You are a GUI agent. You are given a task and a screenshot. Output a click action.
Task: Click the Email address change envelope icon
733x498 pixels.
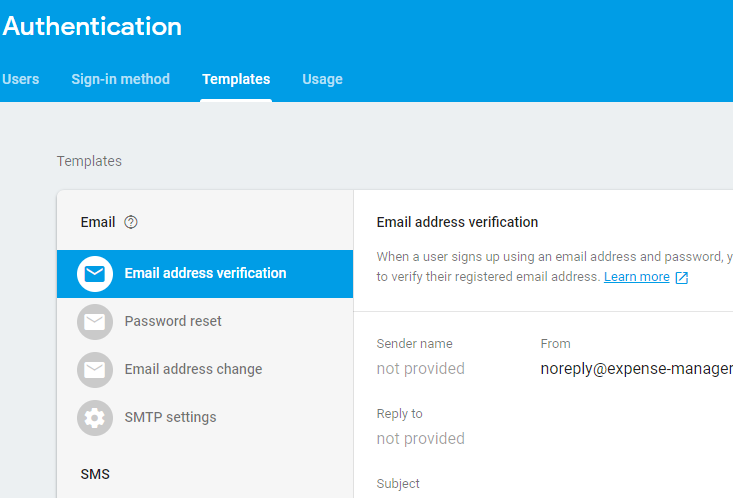[x=95, y=370]
